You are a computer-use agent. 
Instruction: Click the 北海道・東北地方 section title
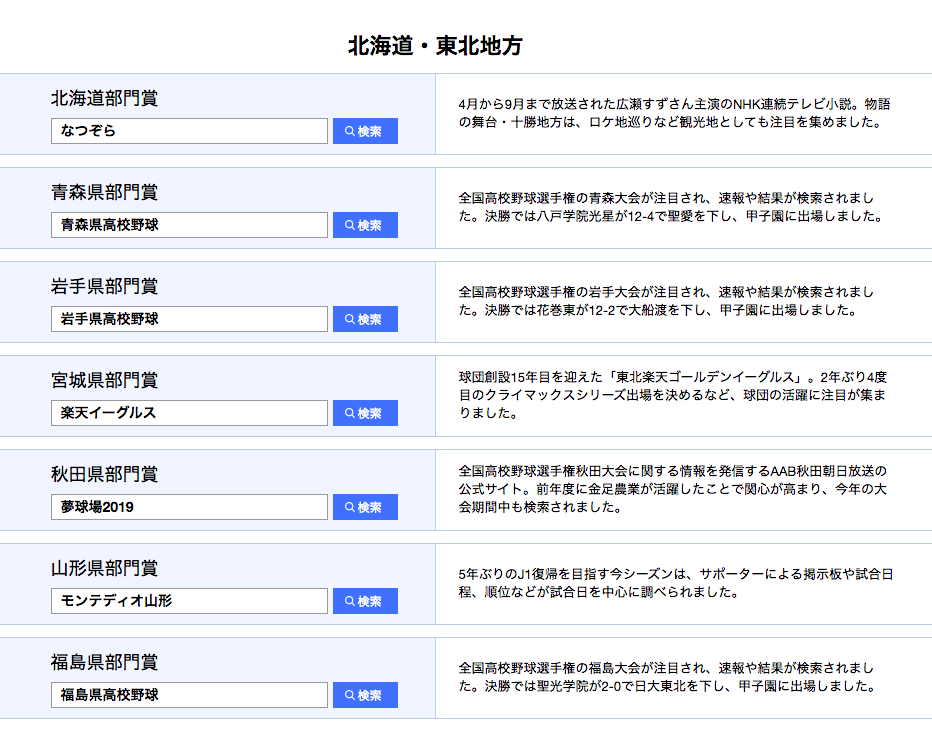click(435, 46)
